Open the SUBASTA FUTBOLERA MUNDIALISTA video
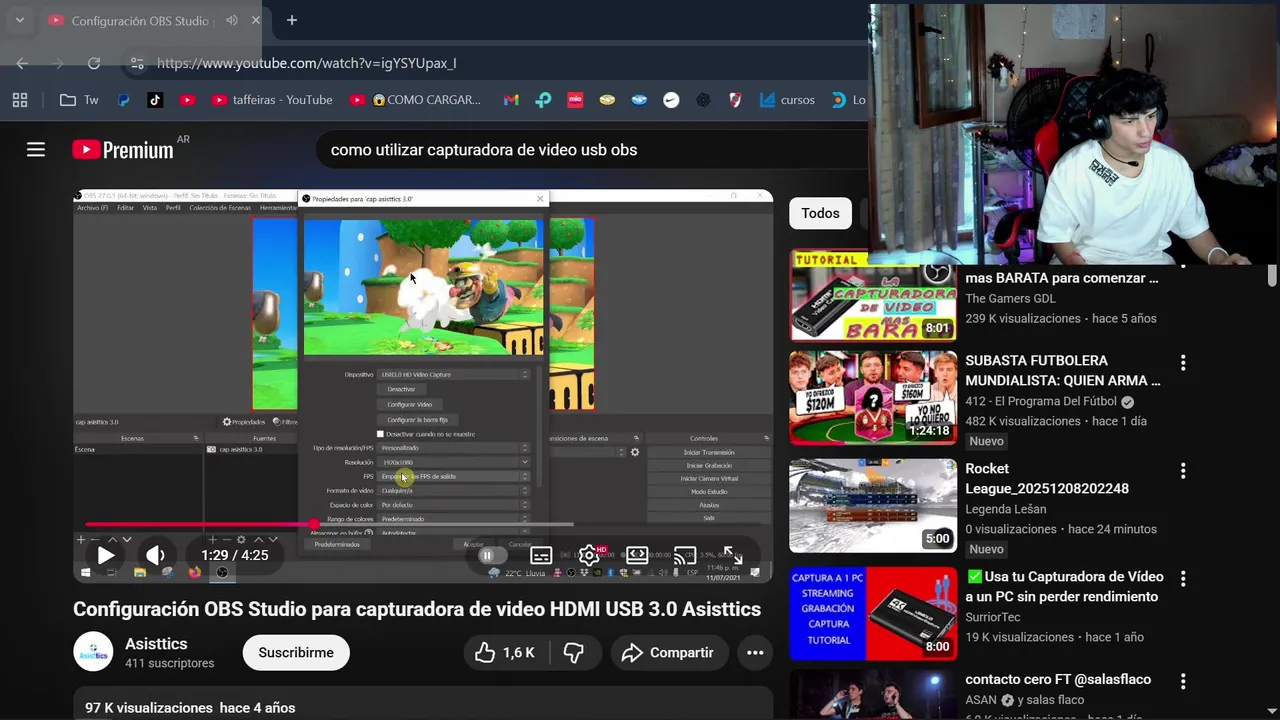1280x720 pixels. click(x=873, y=397)
